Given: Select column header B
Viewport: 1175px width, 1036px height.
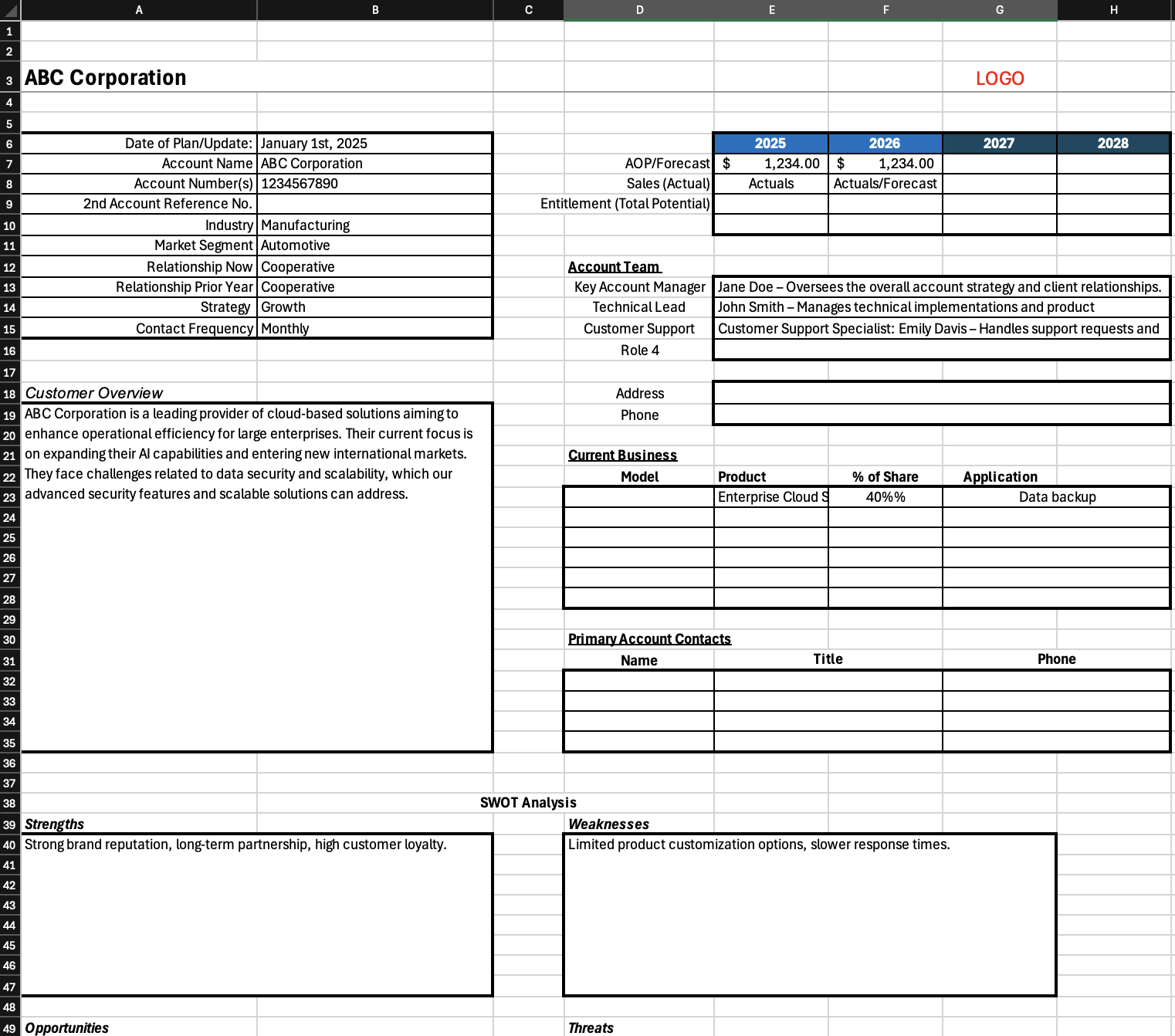Looking at the screenshot, I should click(375, 10).
